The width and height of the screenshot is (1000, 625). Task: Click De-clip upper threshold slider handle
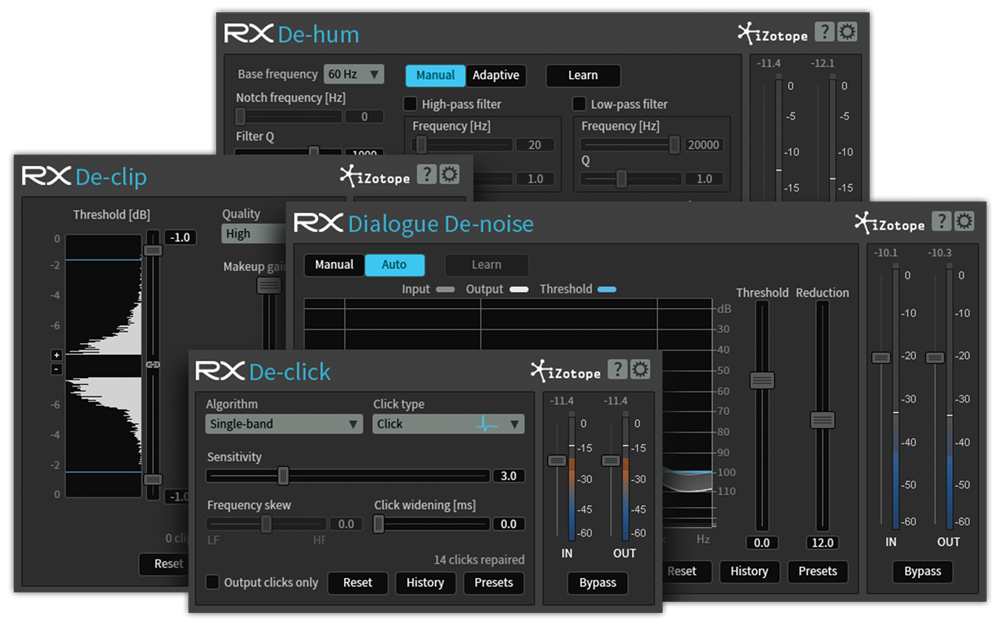click(x=152, y=251)
